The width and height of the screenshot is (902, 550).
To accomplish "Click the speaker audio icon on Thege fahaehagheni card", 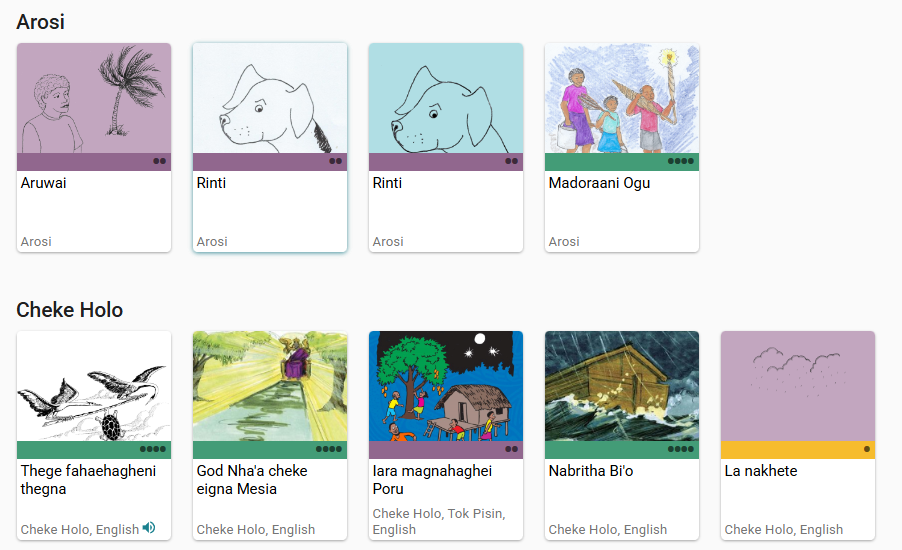I will pos(149,528).
